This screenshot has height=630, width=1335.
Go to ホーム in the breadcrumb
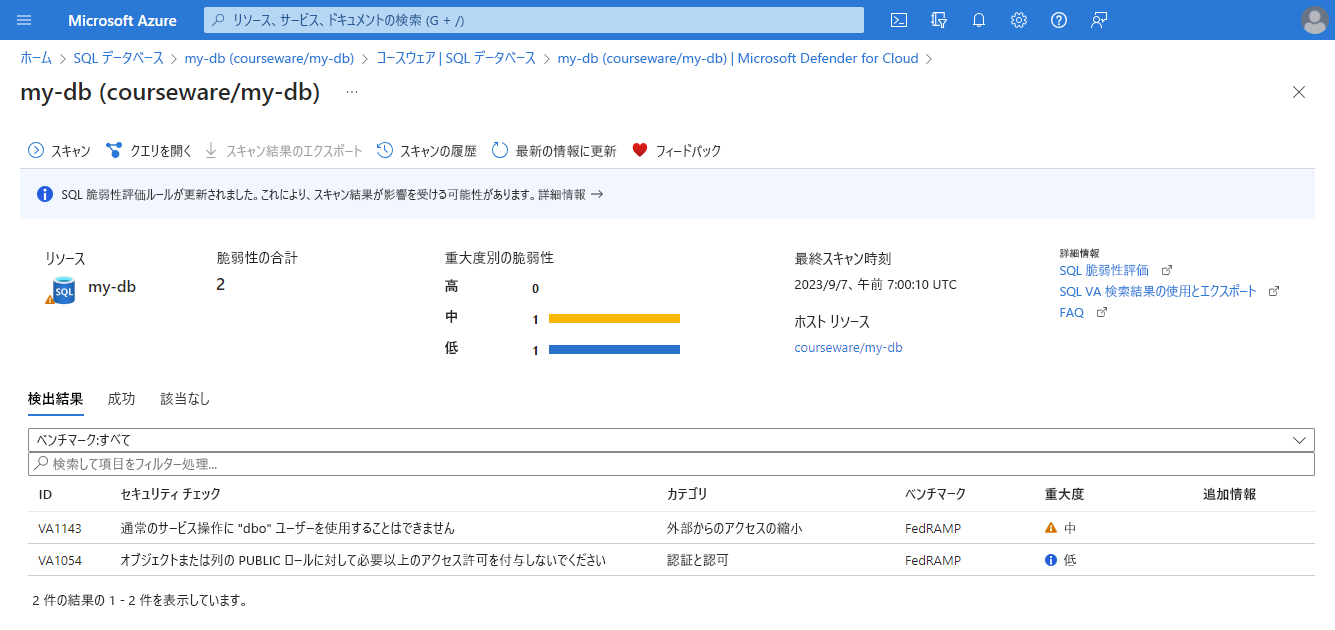click(36, 58)
